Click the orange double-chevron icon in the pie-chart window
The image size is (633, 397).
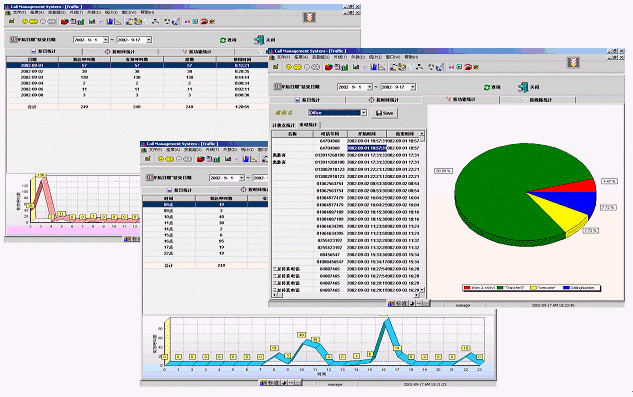pos(573,62)
